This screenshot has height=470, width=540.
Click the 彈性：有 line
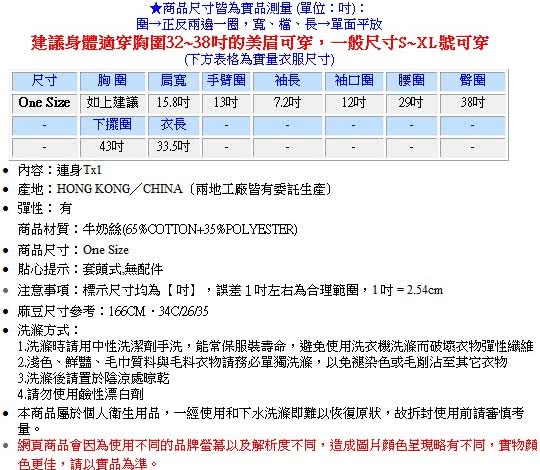coord(45,209)
